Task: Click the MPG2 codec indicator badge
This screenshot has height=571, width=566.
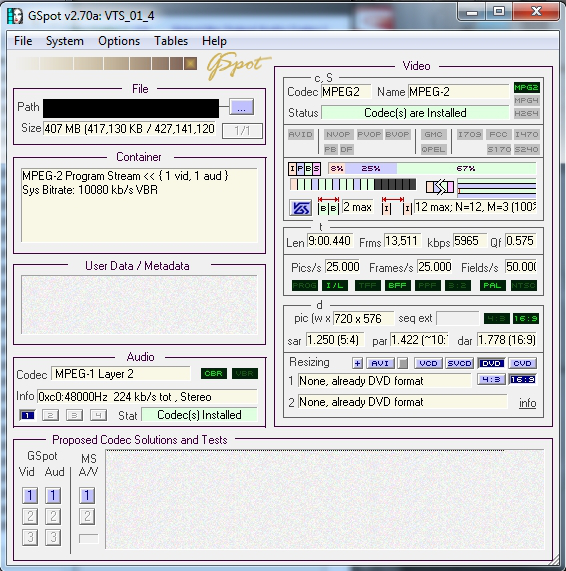Action: pyautogui.click(x=526, y=87)
